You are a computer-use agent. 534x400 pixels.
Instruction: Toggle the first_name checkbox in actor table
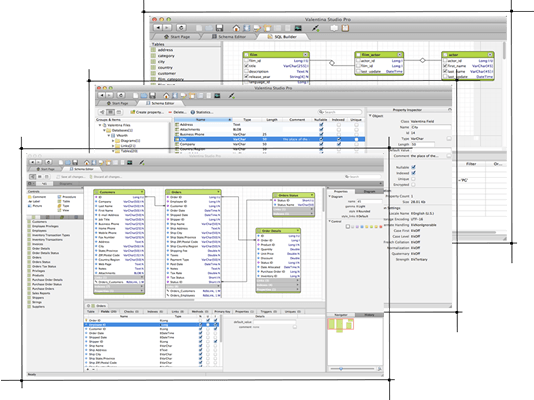point(445,66)
